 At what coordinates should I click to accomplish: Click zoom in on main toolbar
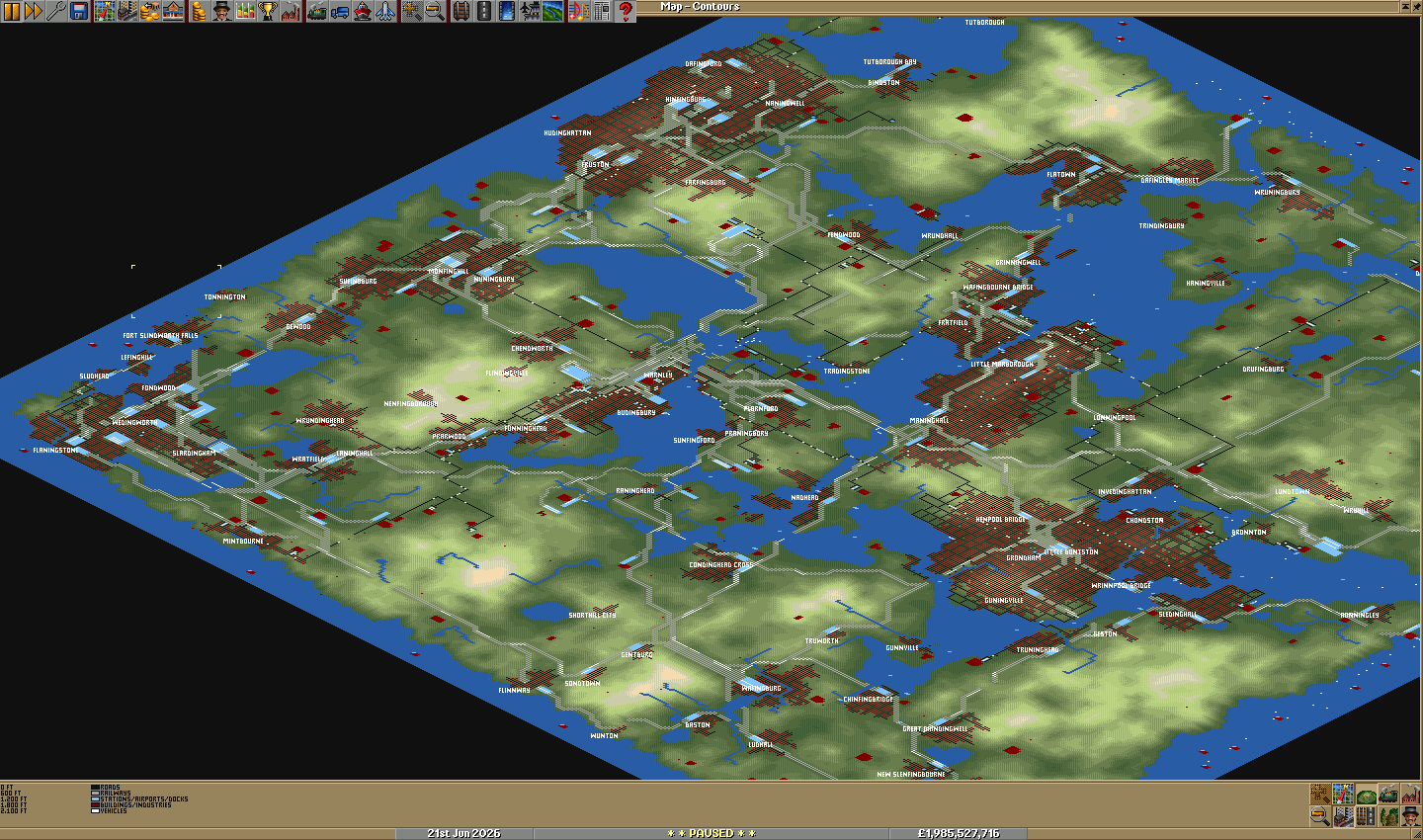(x=411, y=11)
